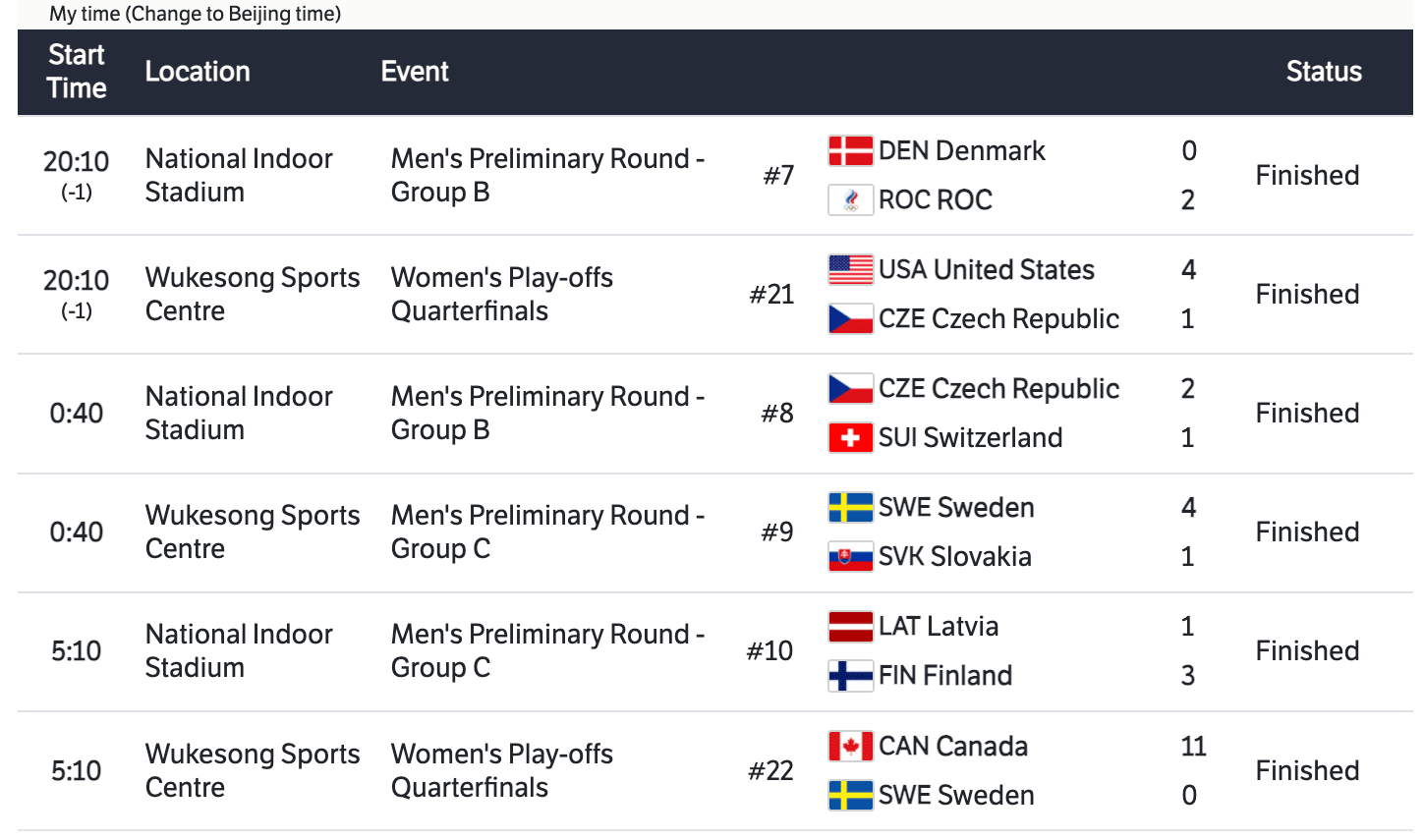1424x840 pixels.
Task: Click the Event column header
Action: tap(415, 72)
